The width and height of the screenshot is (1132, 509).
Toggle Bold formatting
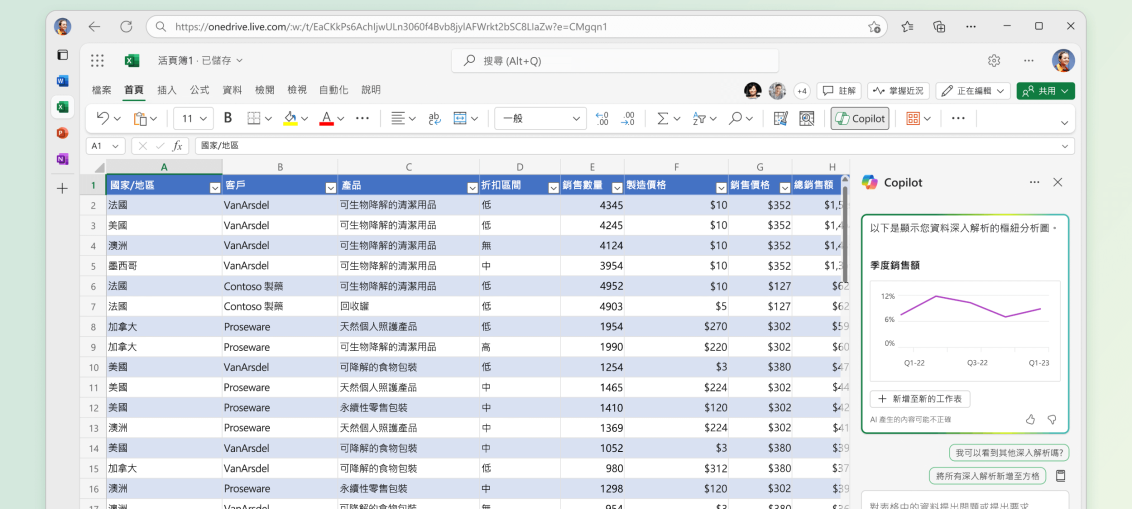(228, 118)
